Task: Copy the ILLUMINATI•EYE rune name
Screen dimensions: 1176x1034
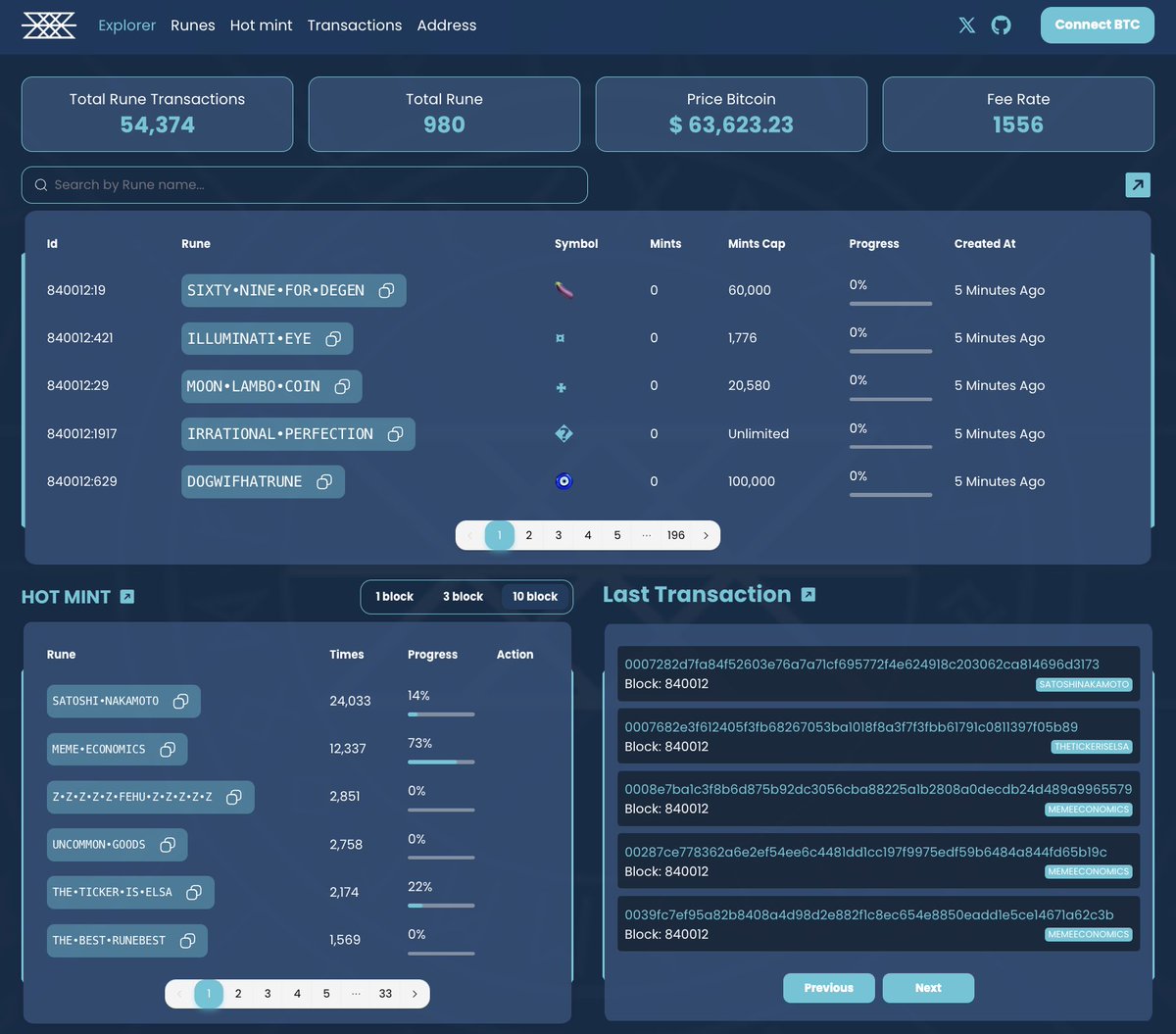Action: tap(333, 338)
